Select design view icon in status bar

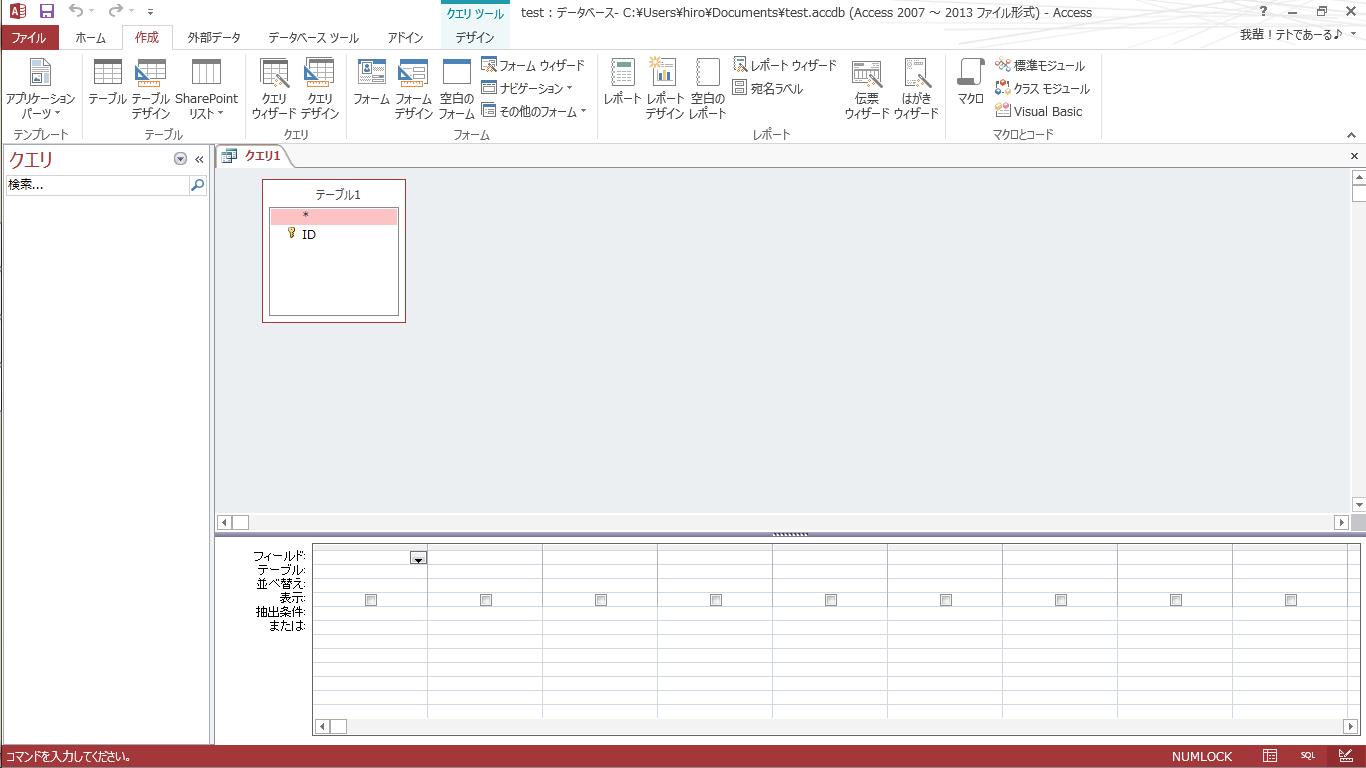click(1346, 756)
